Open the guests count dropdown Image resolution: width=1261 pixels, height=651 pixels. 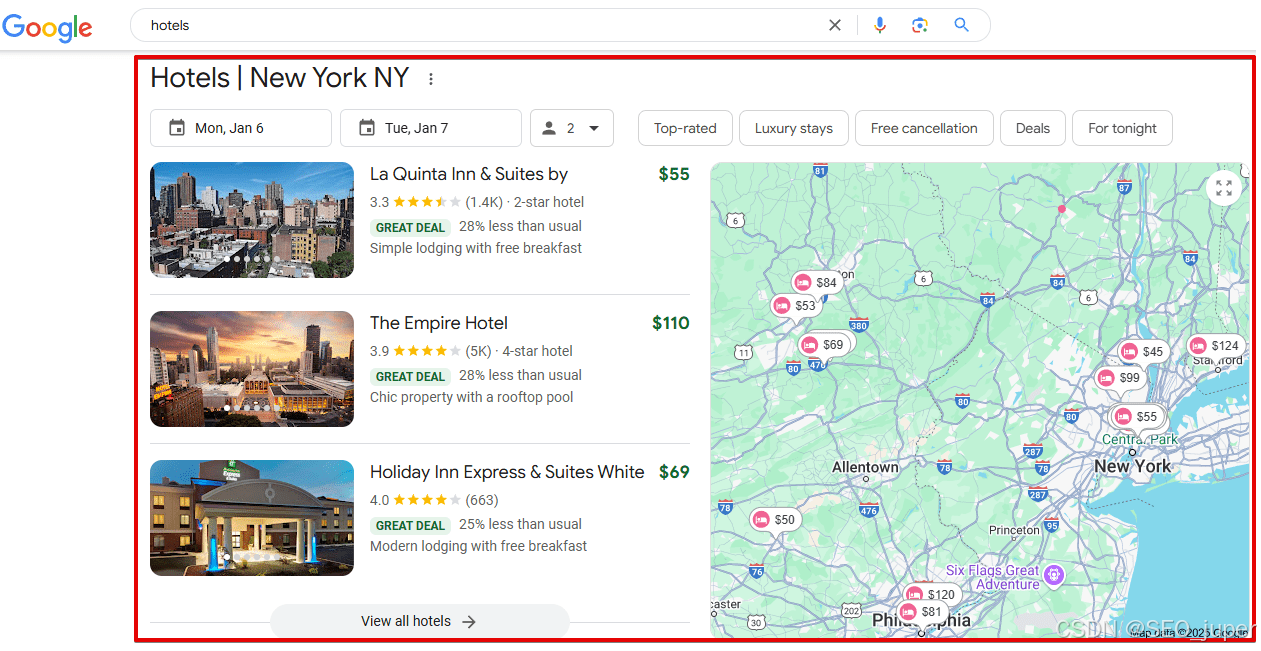pyautogui.click(x=571, y=128)
